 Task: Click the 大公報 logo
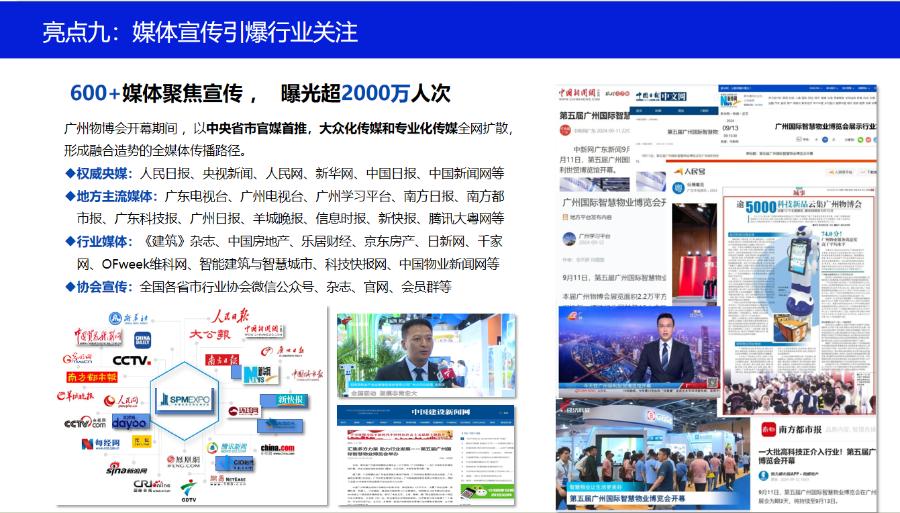(210, 335)
